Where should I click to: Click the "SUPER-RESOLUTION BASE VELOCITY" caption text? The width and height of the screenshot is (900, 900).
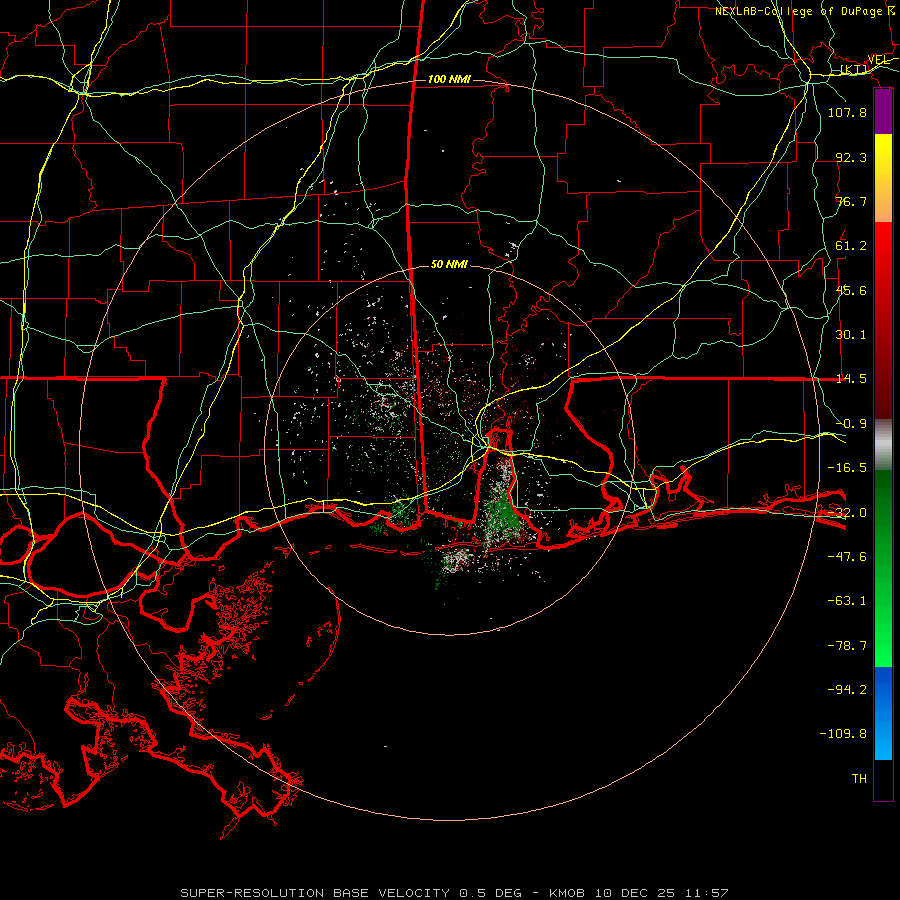[315, 893]
